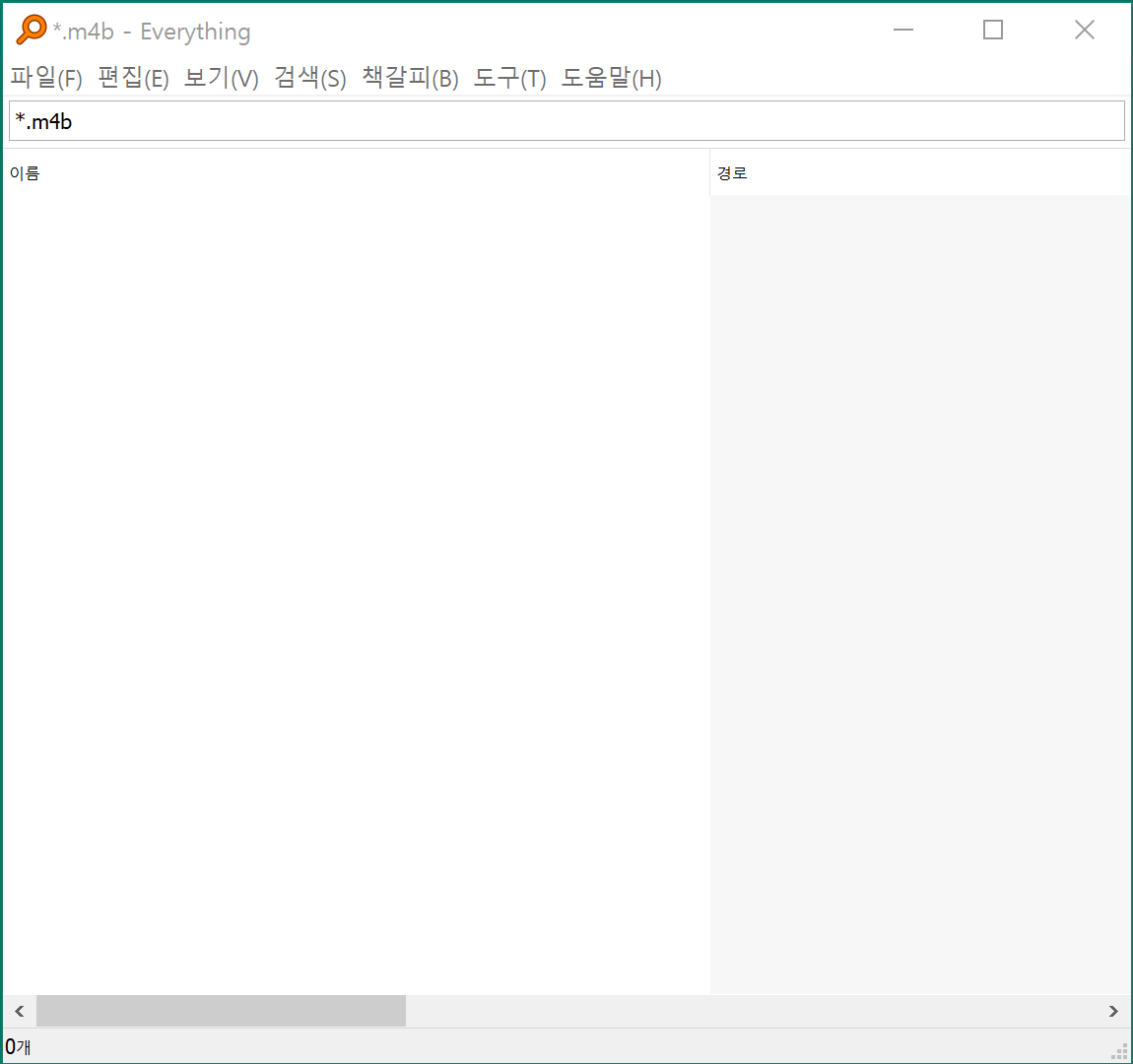This screenshot has height=1064, width=1133.
Task: Sort results by 이름 column header
Action: [x=357, y=172]
